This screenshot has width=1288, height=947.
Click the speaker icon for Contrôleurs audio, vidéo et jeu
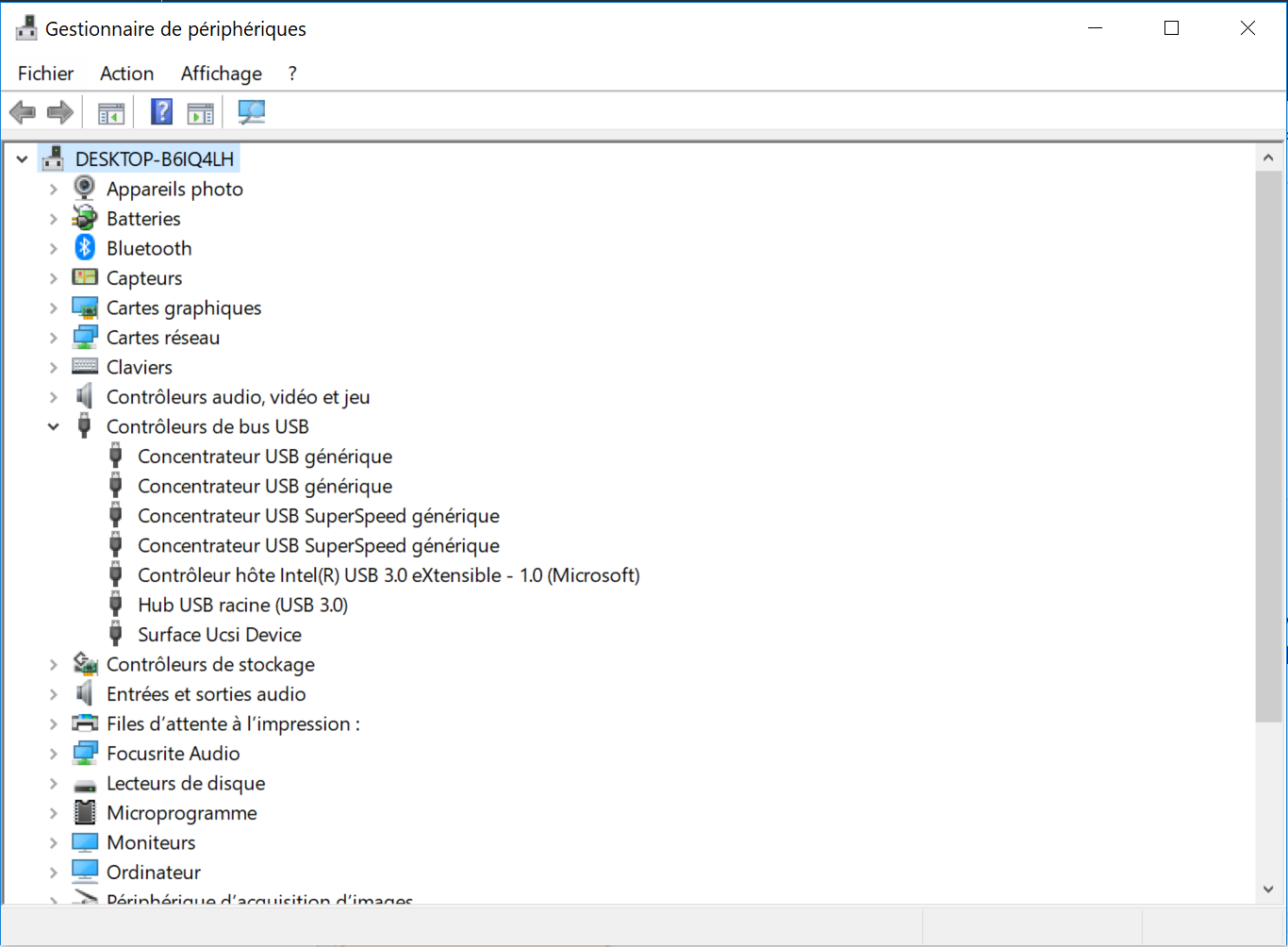tap(85, 396)
